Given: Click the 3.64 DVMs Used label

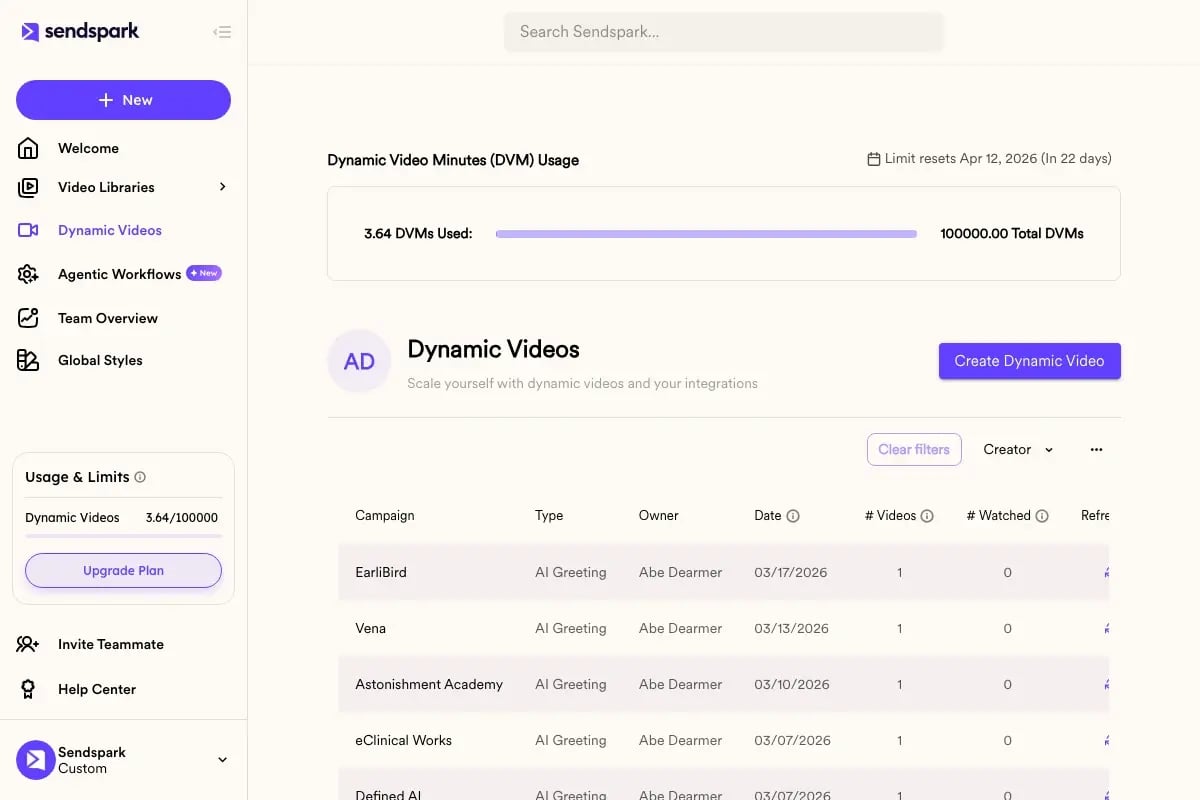Looking at the screenshot, I should pyautogui.click(x=418, y=233).
